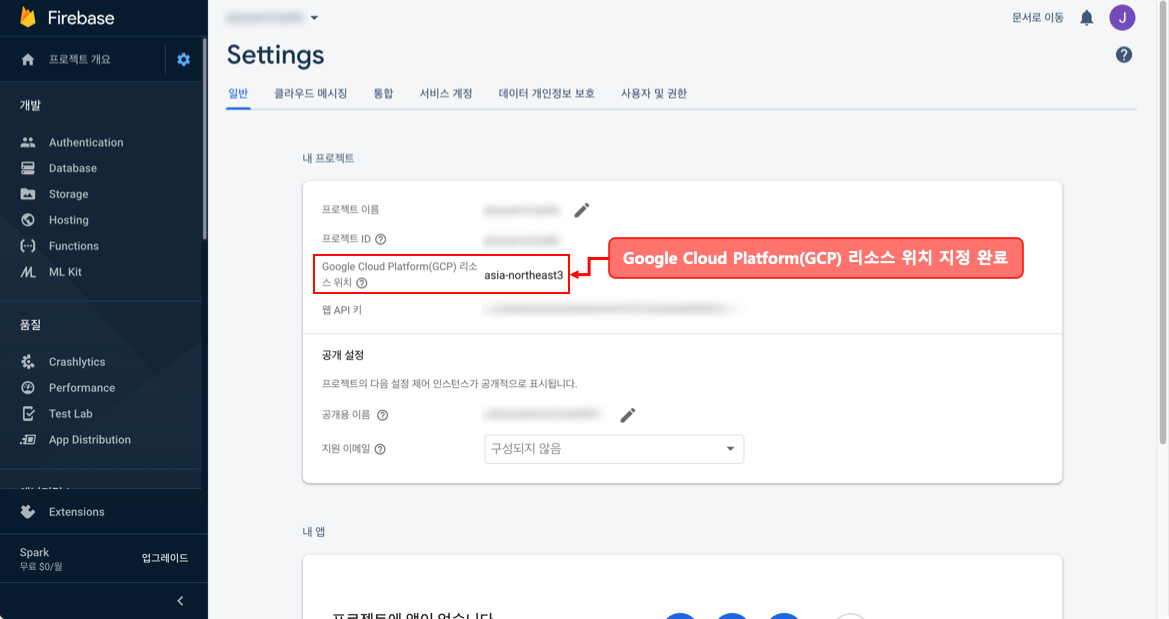Click the Database icon in sidebar
This screenshot has width=1169, height=619.
[28, 168]
